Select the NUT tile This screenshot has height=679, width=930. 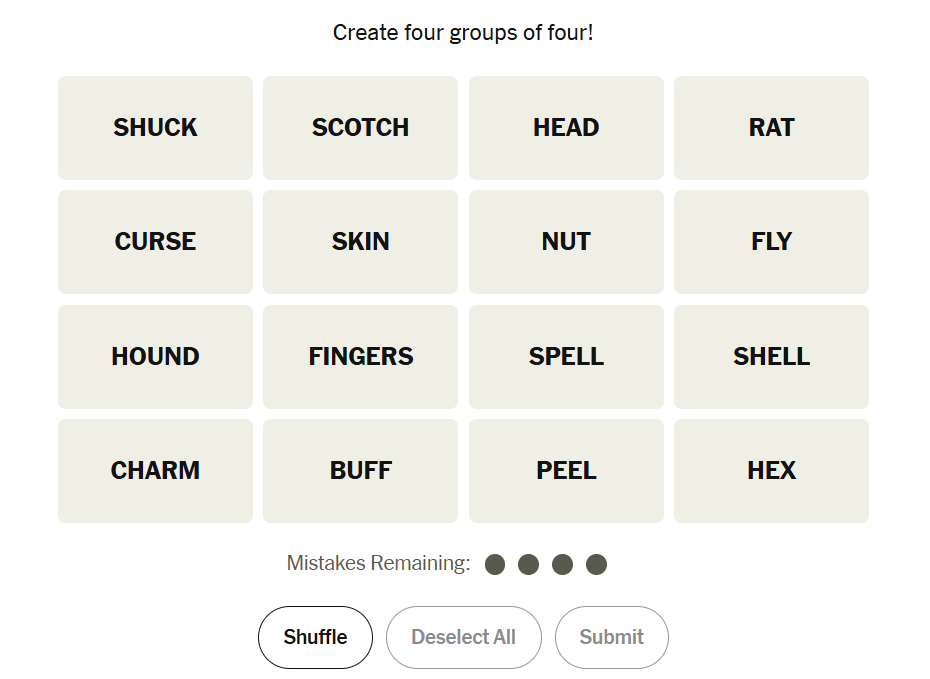[566, 242]
